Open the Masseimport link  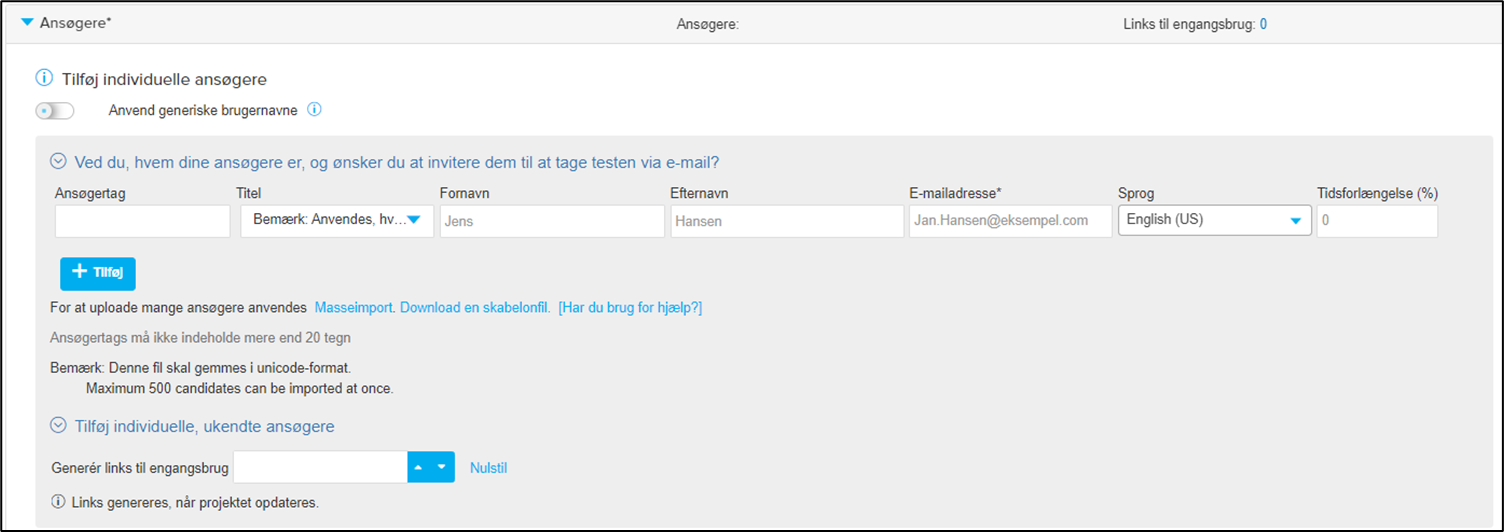pos(355,308)
